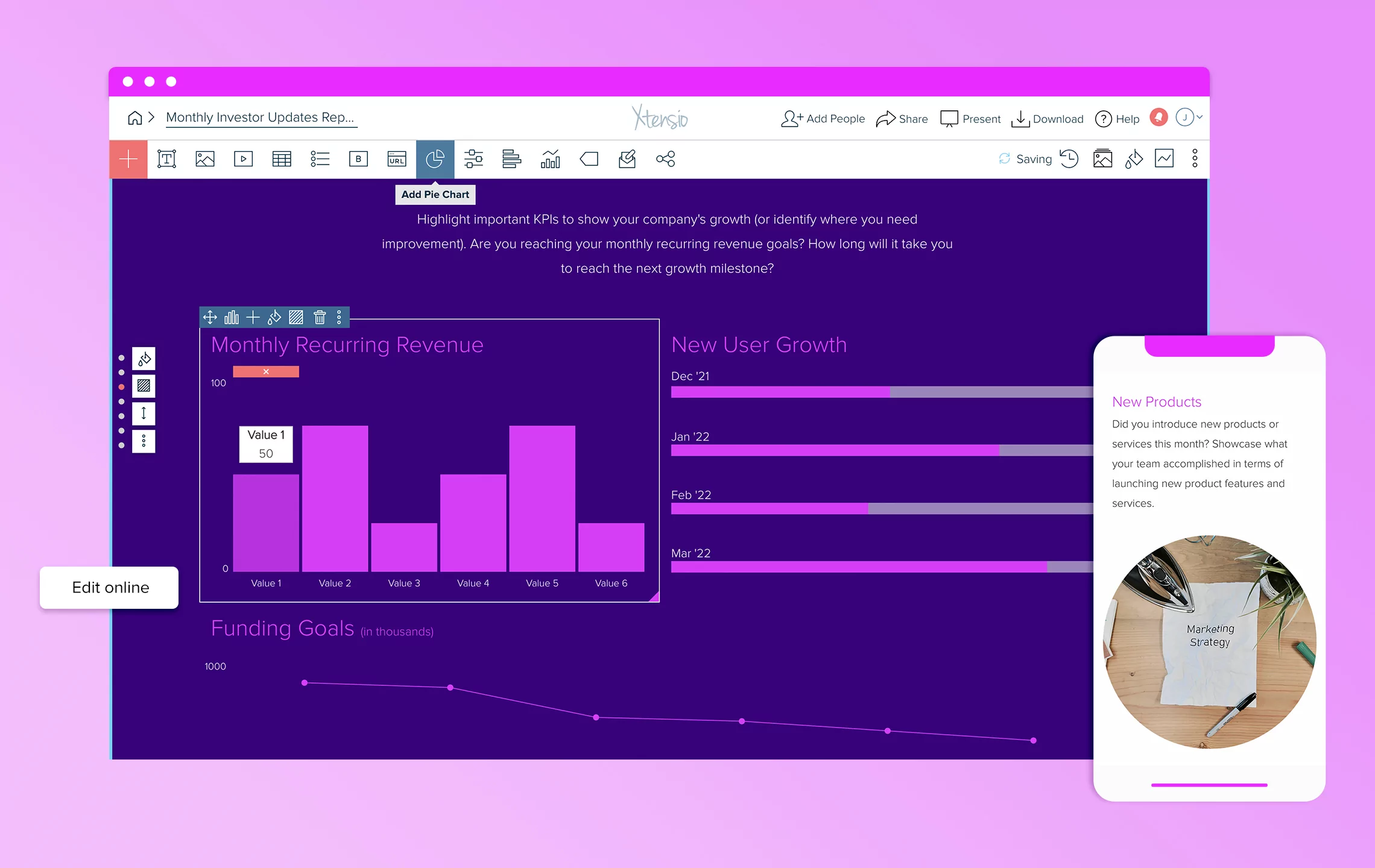
Task: Click the Add Pie Chart toolbar icon
Action: coord(435,159)
